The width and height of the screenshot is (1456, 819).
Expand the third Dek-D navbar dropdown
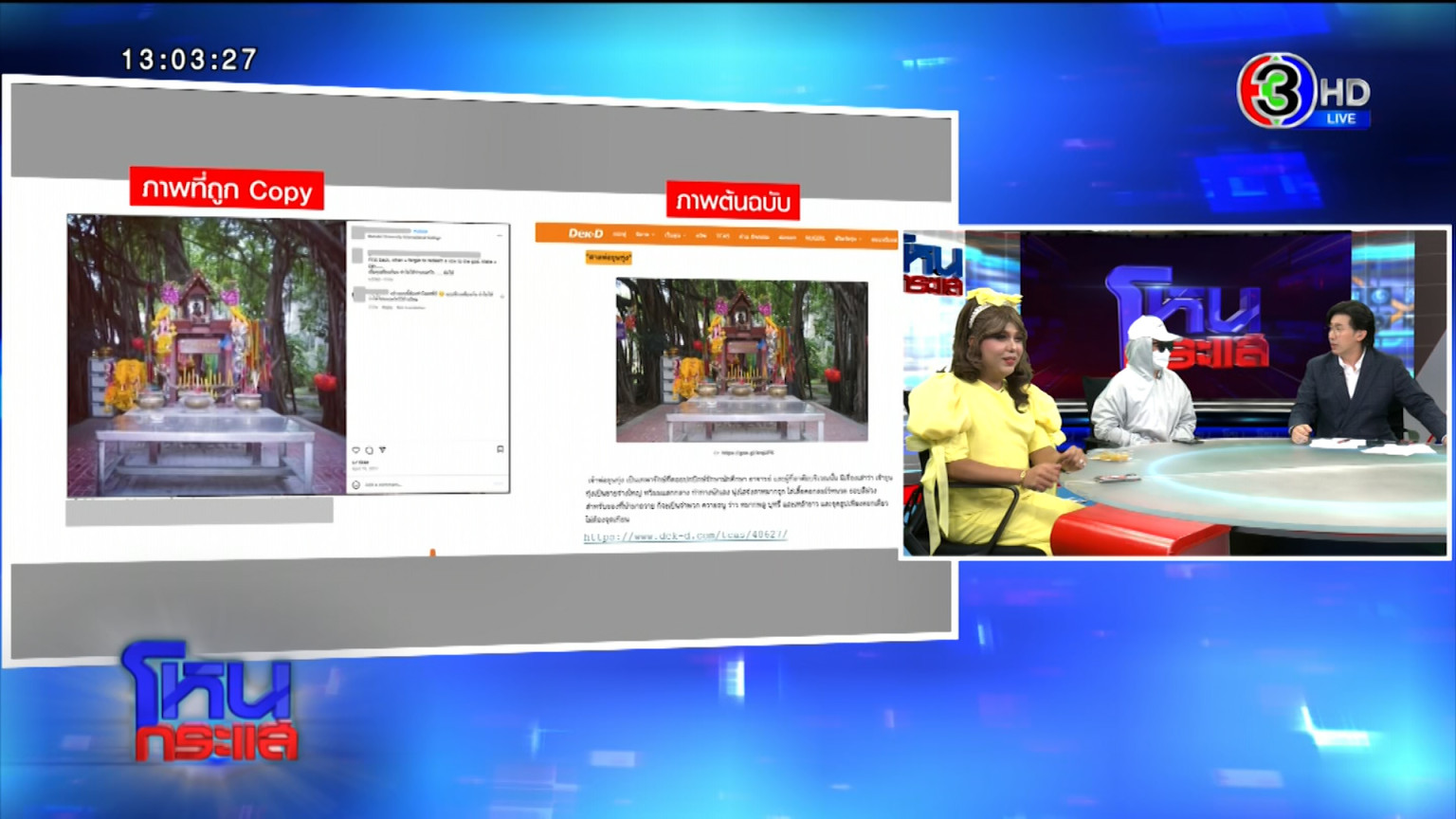coord(675,235)
